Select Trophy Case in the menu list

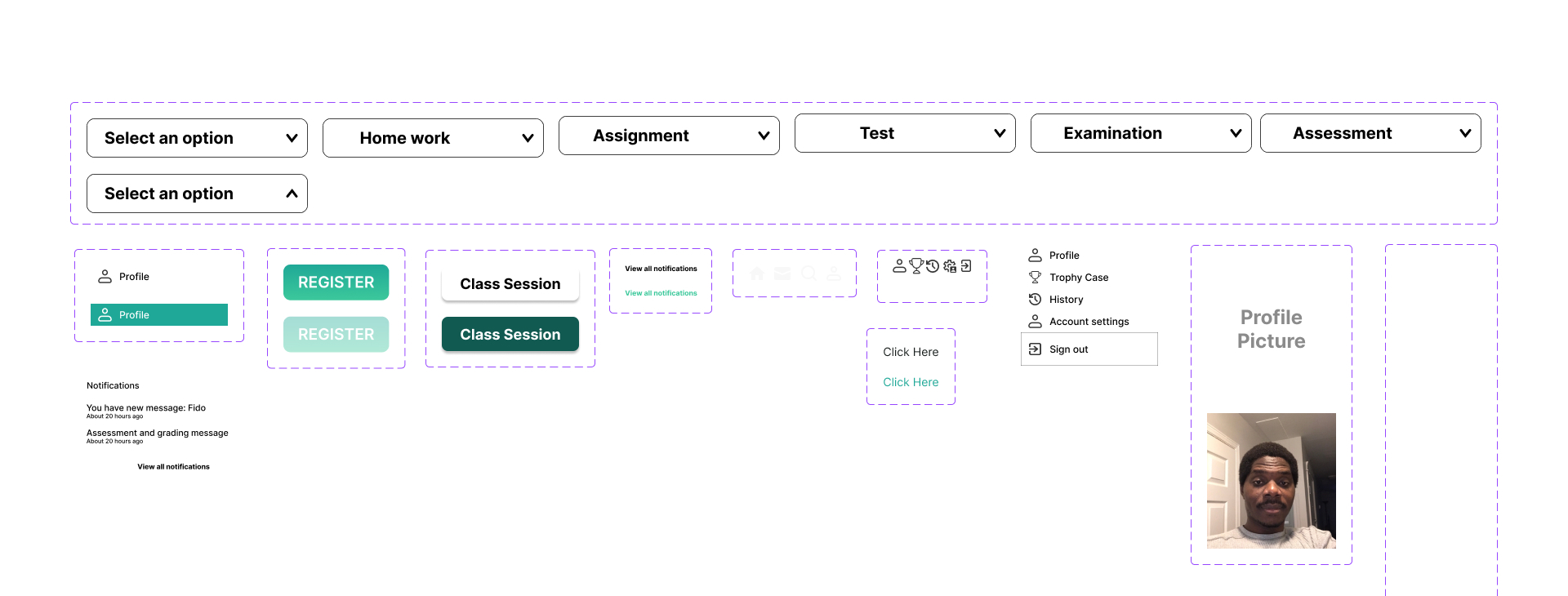(x=1078, y=278)
